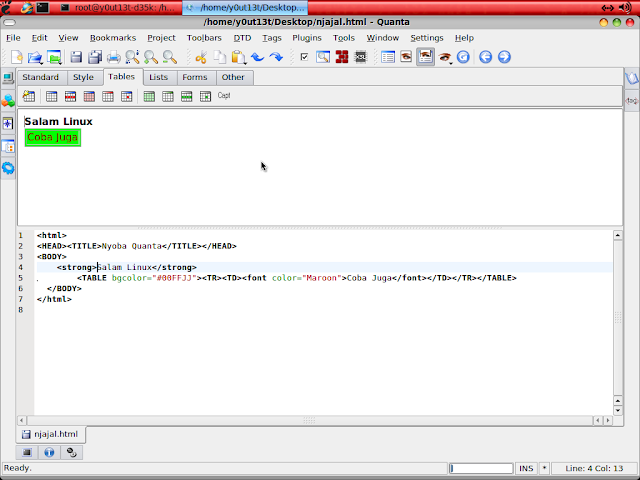Open dropdown of the eye preview icon

[451, 62]
